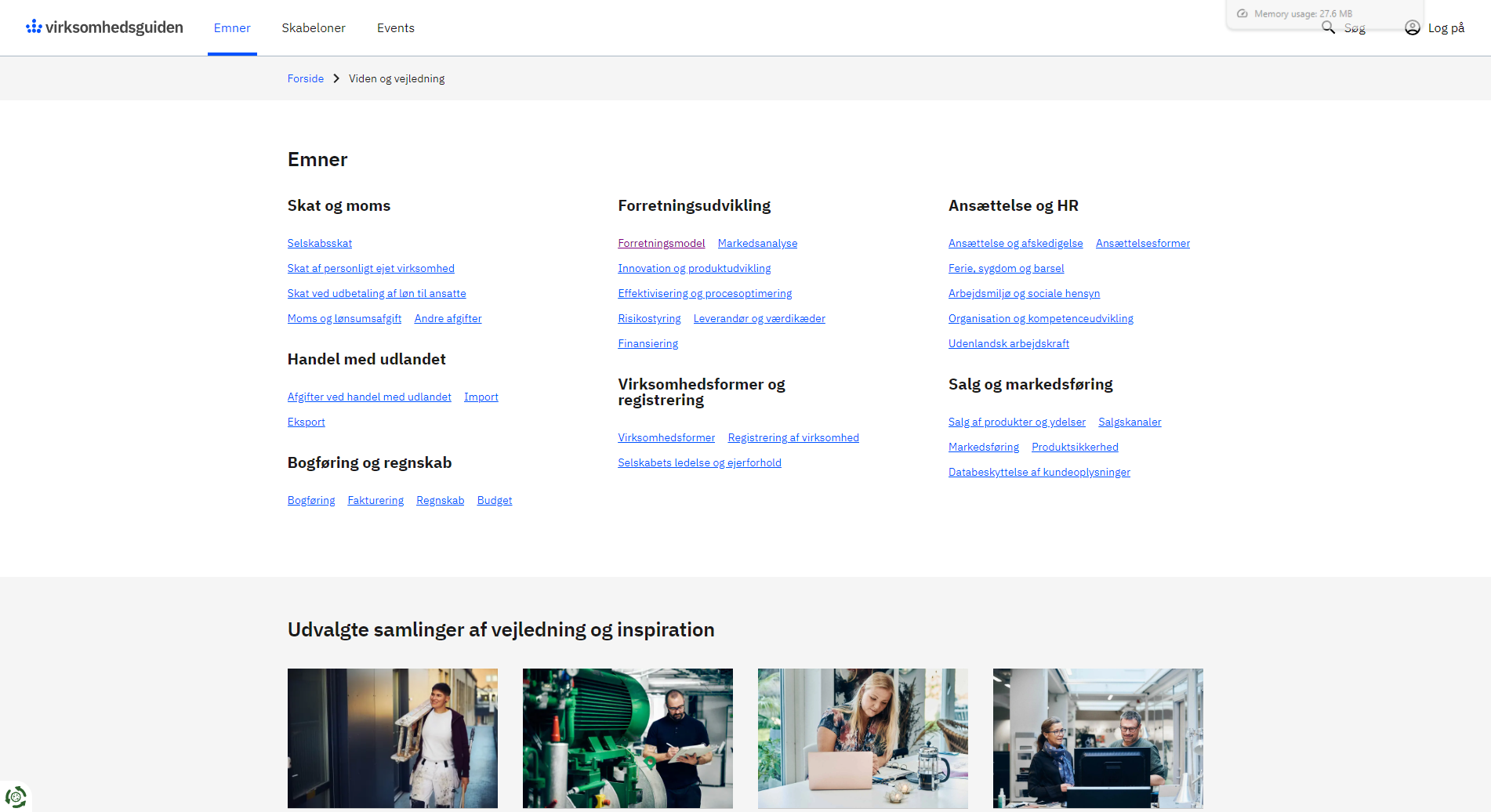Open Databeskyttelse af kundeoplysninger link
The height and width of the screenshot is (812, 1491).
[x=1039, y=472]
